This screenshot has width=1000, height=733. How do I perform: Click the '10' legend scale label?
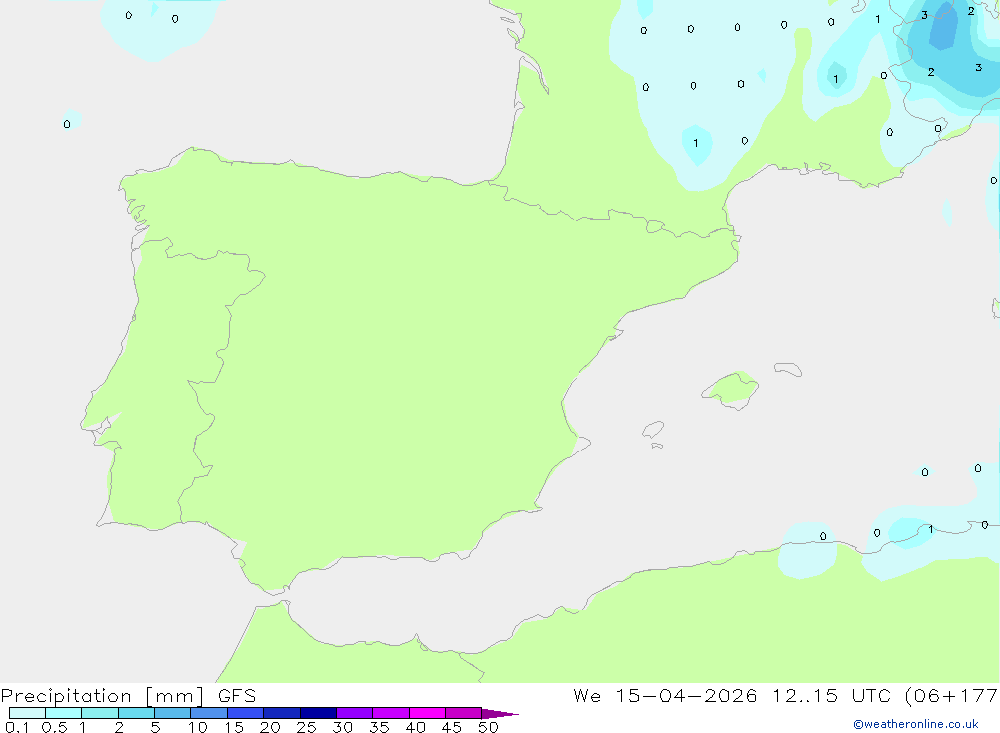[198, 727]
